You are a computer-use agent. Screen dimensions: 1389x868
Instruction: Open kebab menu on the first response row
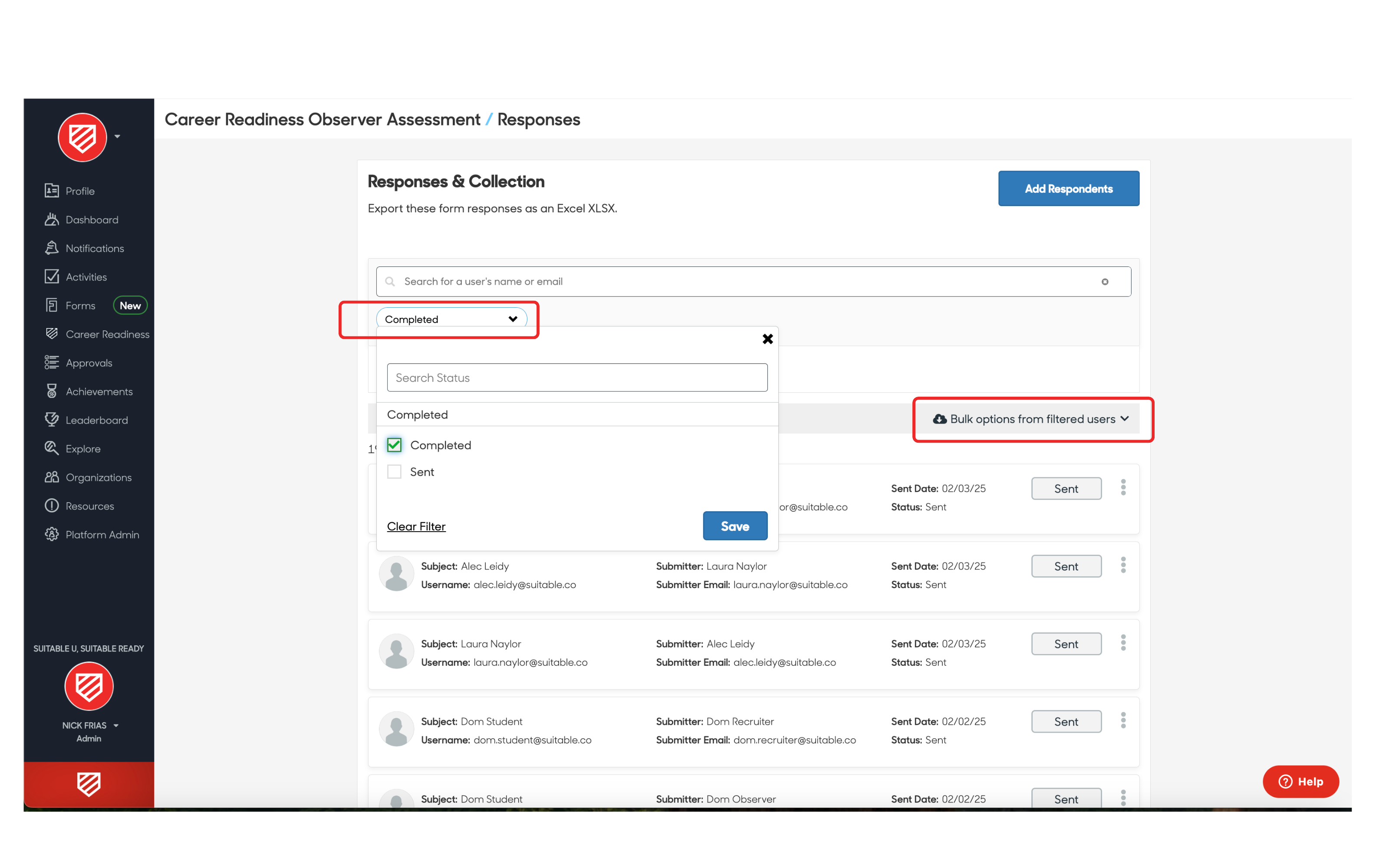point(1123,488)
